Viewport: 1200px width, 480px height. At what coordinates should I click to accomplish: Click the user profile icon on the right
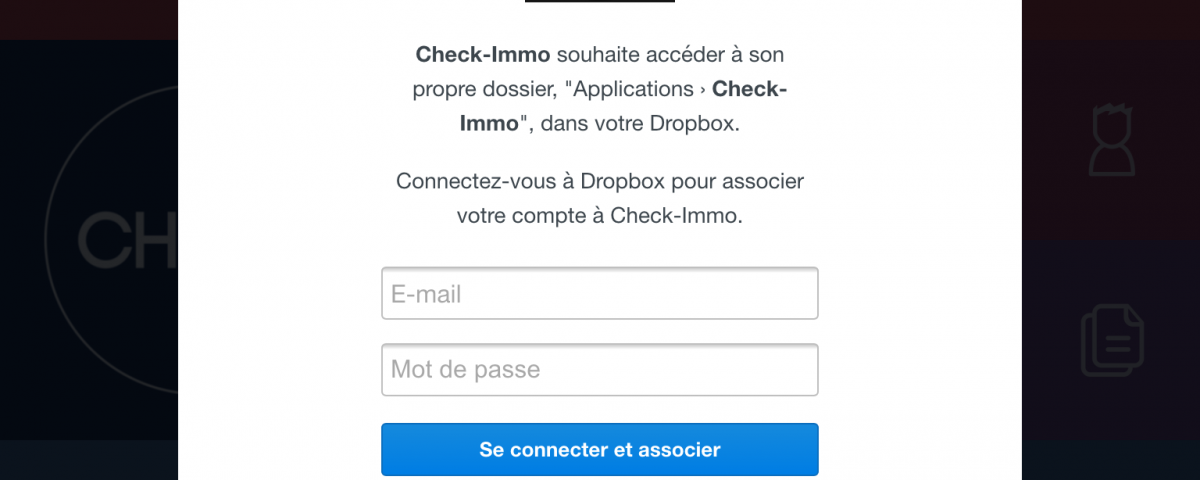(x=1113, y=138)
